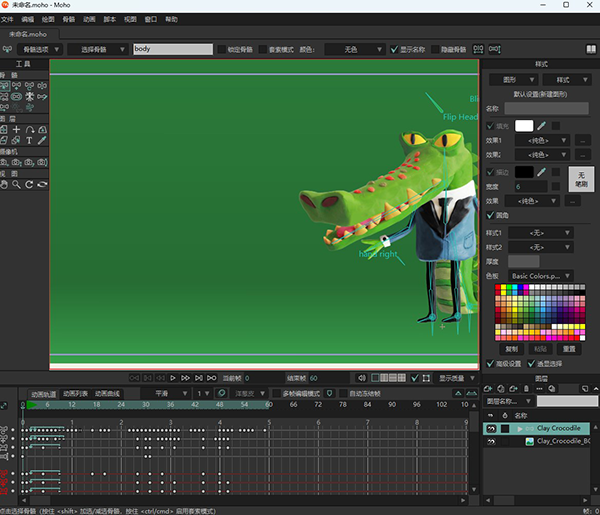The width and height of the screenshot is (600, 515).
Task: Open the 效果1 pure color dropdown
Action: [543, 140]
